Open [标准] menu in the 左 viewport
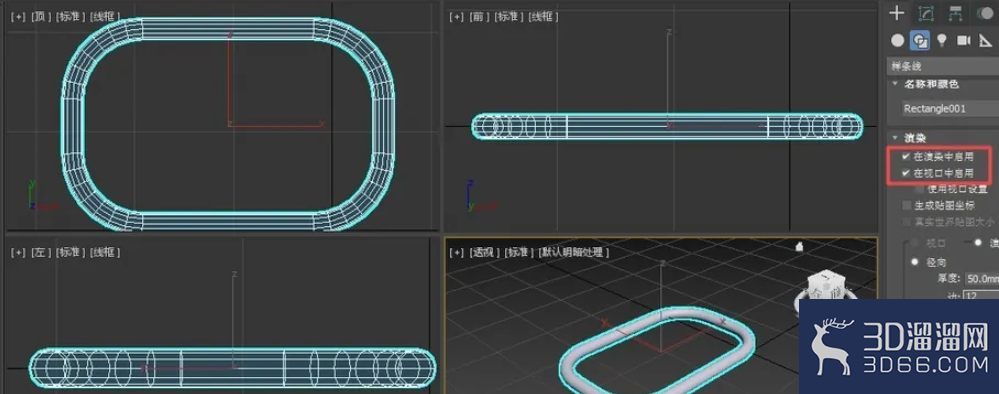The width and height of the screenshot is (999, 394). point(71,252)
